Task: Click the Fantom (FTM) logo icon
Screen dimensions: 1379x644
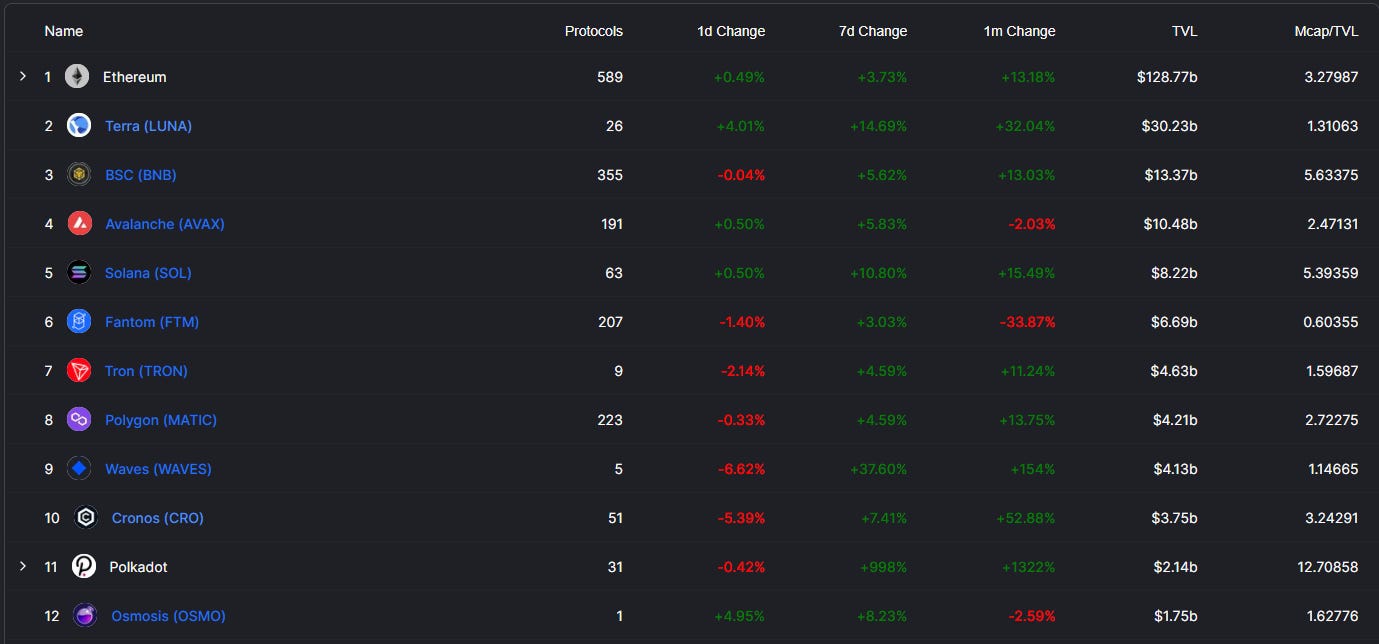Action: pyautogui.click(x=79, y=321)
